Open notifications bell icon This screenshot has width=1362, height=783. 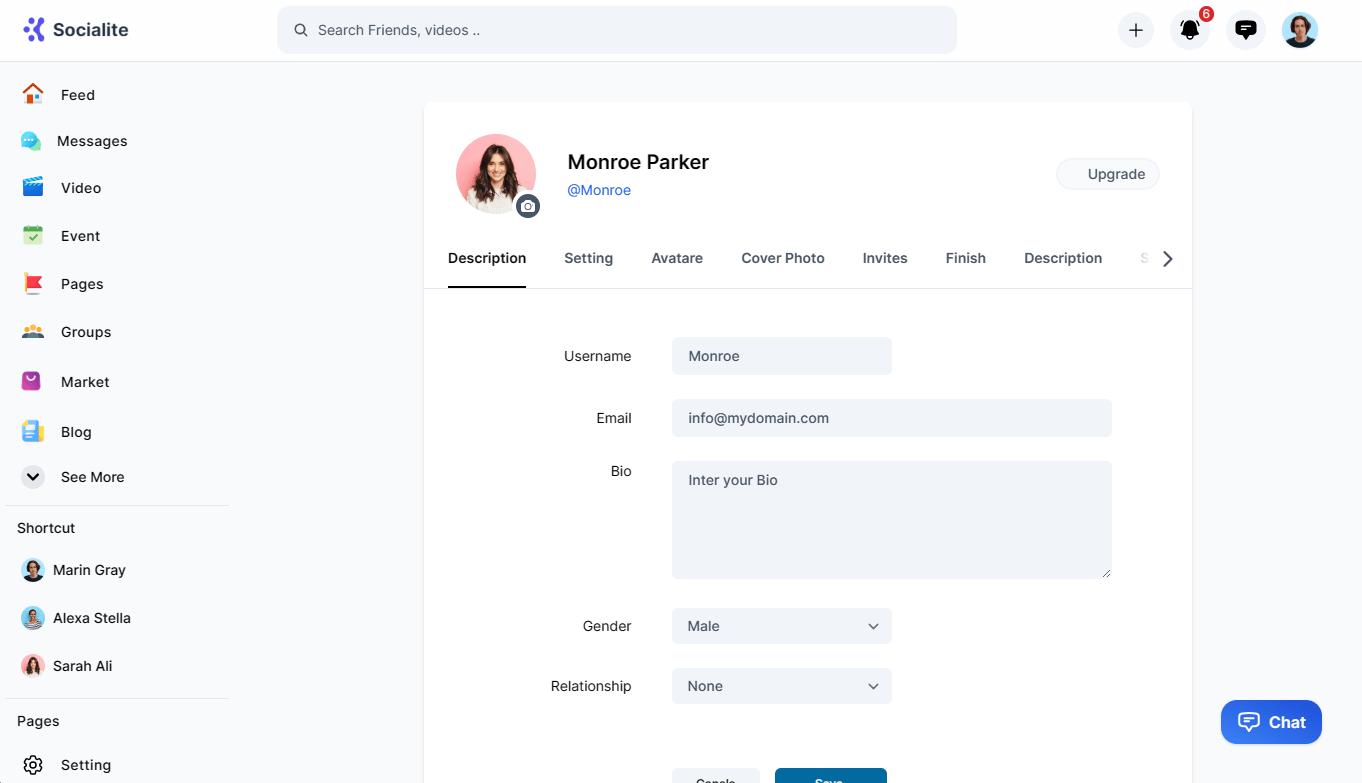coord(1189,30)
